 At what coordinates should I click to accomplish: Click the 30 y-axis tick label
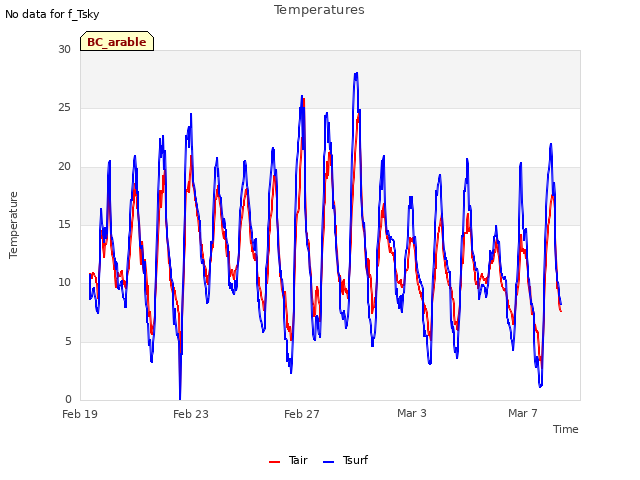(x=64, y=49)
